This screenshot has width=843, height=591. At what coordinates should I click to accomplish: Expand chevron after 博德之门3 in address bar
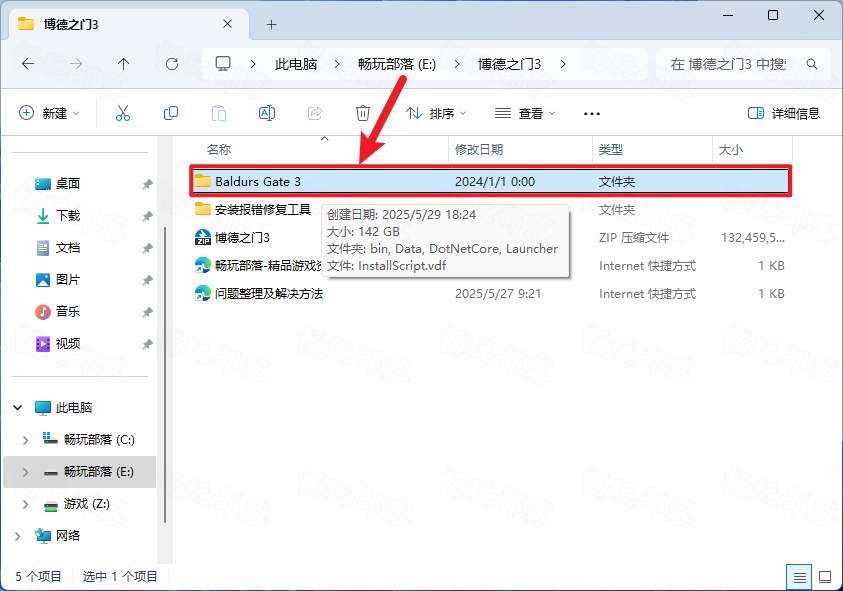click(562, 65)
